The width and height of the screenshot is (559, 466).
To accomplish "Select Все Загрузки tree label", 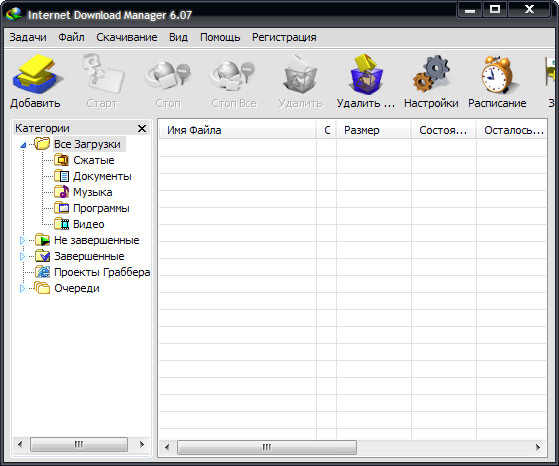I will point(87,144).
